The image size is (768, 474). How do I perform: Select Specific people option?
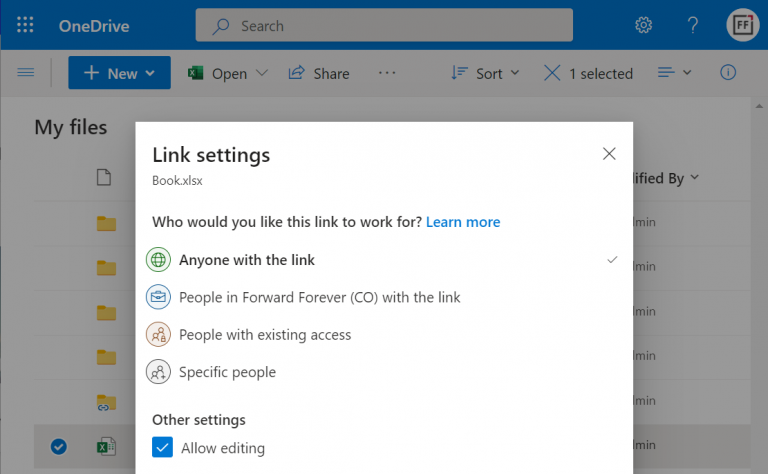pos(227,372)
